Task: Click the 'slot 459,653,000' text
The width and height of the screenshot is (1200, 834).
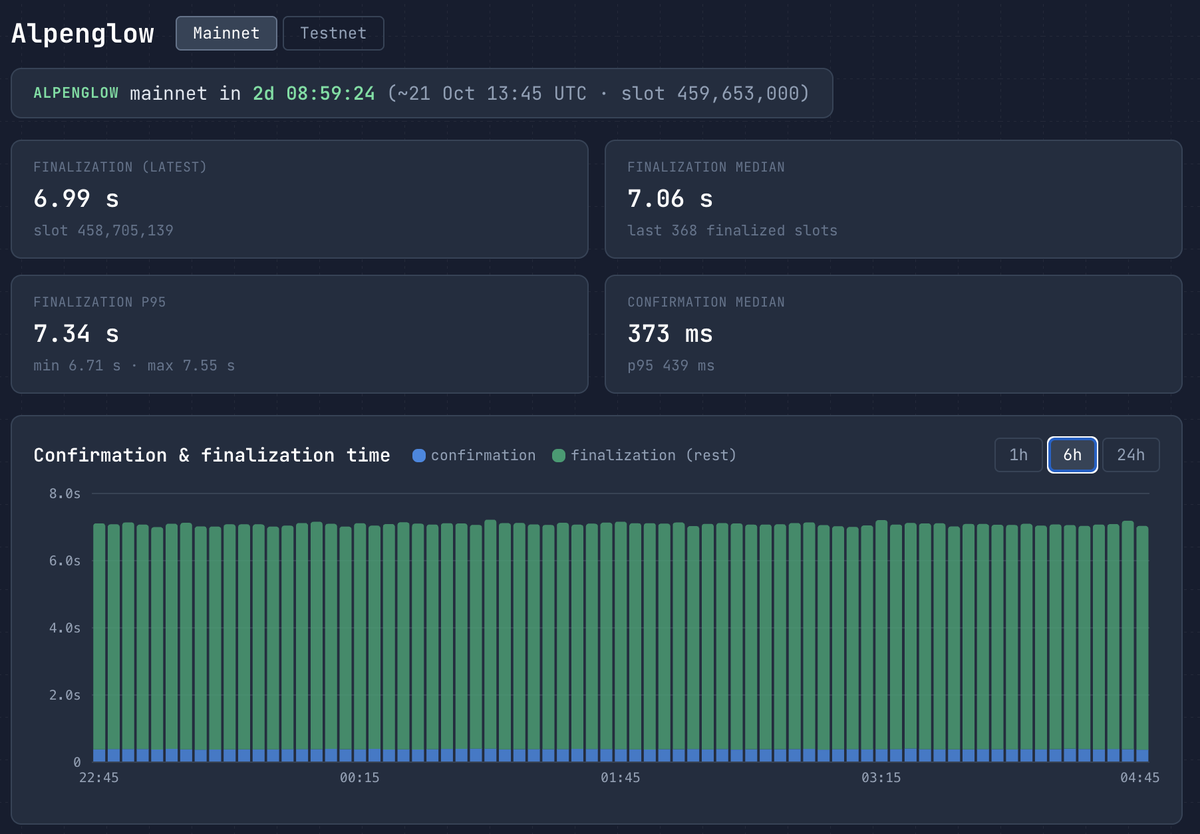Action: pyautogui.click(x=710, y=93)
